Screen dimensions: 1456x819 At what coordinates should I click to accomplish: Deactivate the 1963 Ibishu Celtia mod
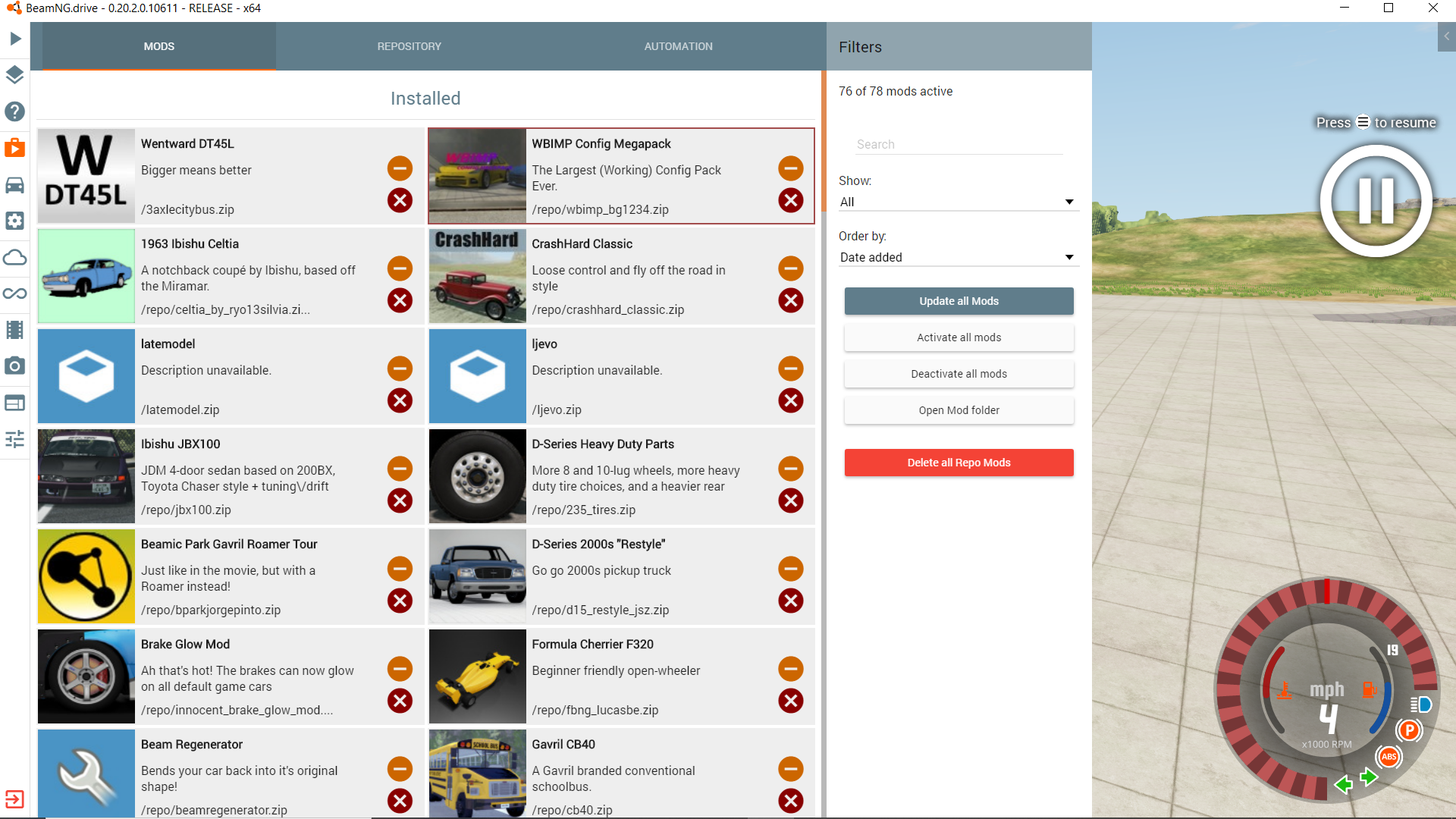pyautogui.click(x=400, y=268)
